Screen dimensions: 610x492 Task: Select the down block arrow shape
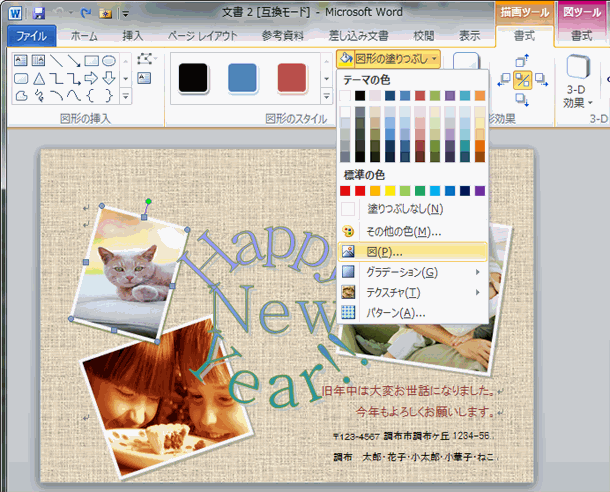(109, 78)
